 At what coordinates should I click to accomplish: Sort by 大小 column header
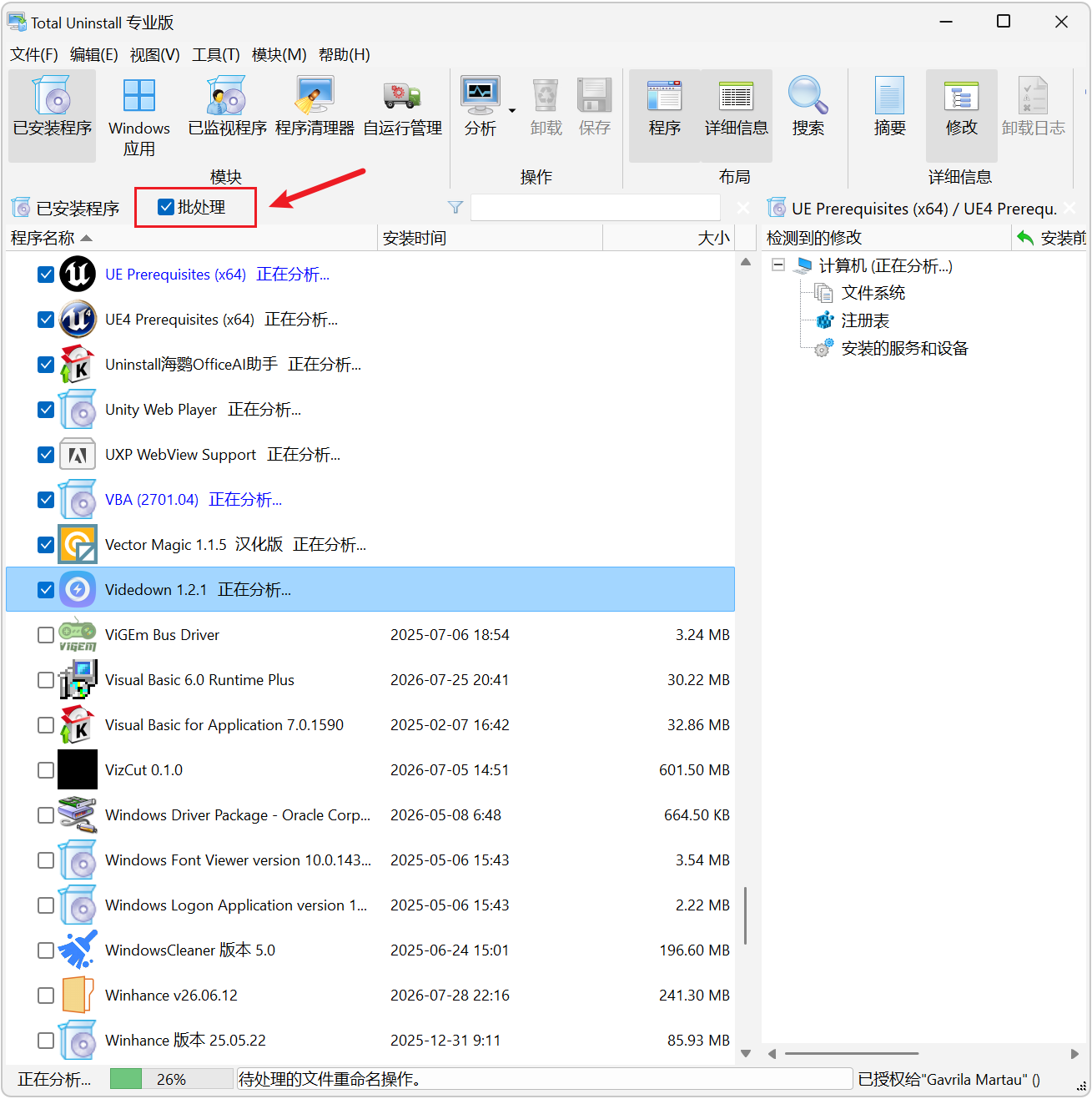pyautogui.click(x=669, y=238)
